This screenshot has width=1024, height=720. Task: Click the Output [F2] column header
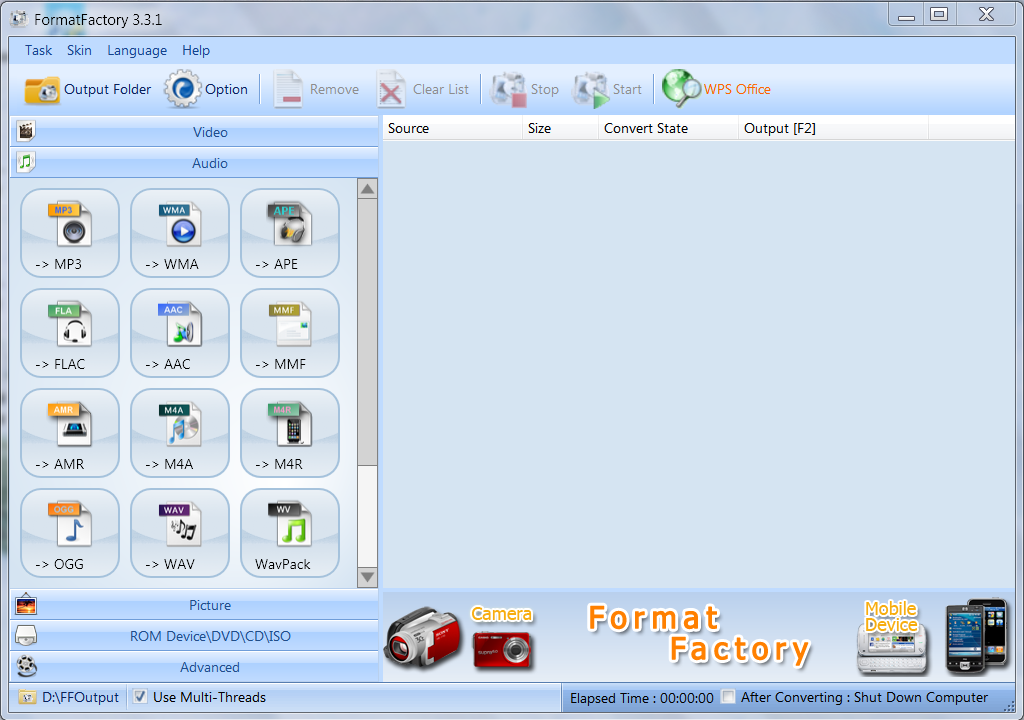pos(833,128)
